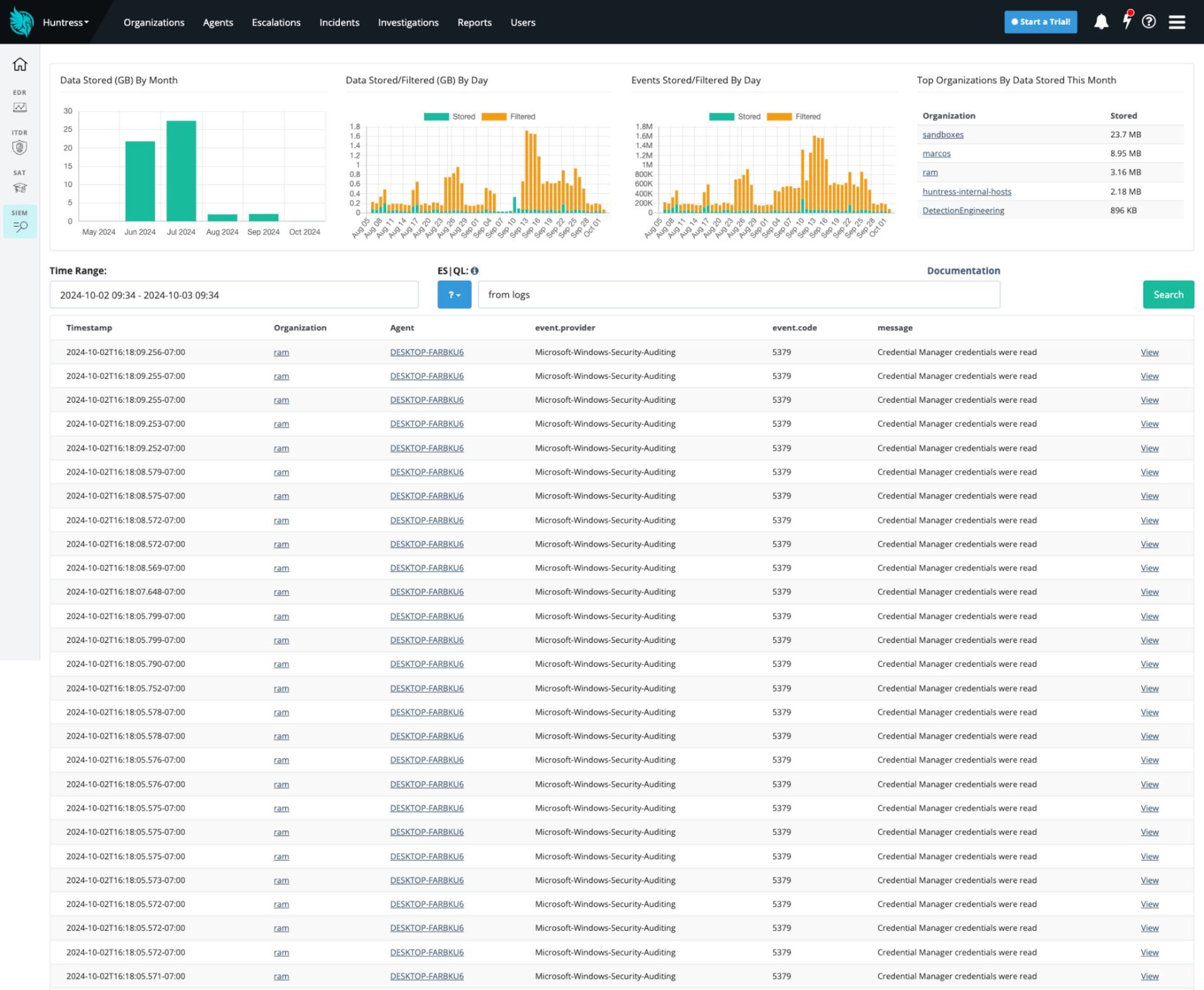Expand the blue question mark dropdown
The height and width of the screenshot is (990, 1204).
coord(454,295)
